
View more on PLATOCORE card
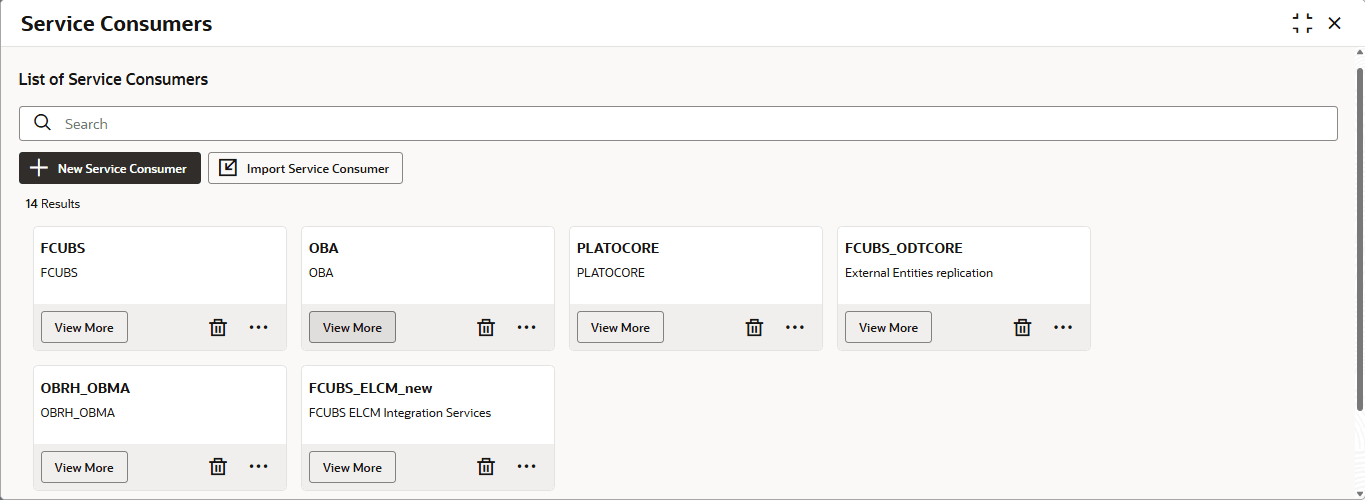click(x=620, y=327)
